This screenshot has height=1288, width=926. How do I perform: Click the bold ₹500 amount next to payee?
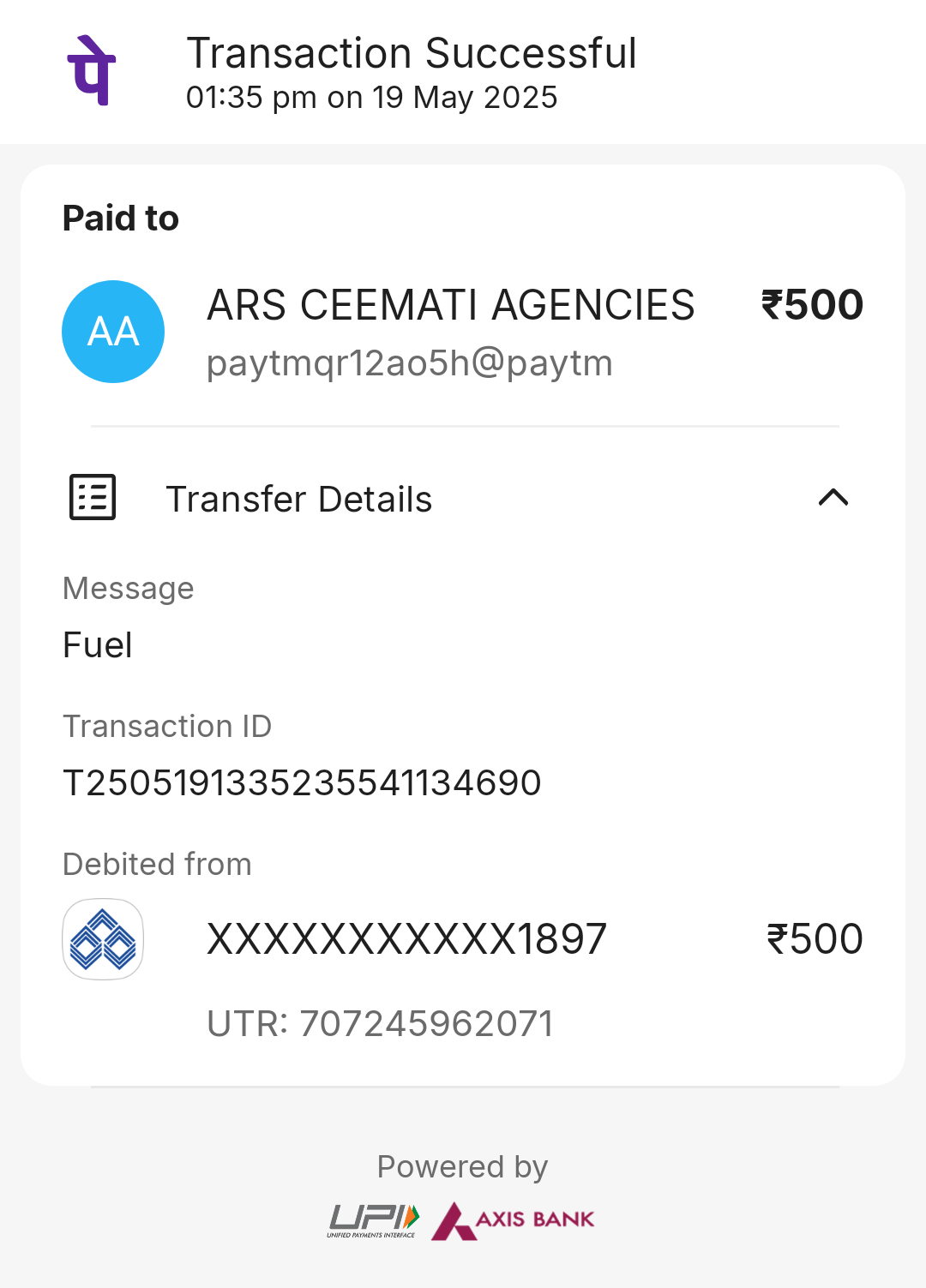(812, 305)
